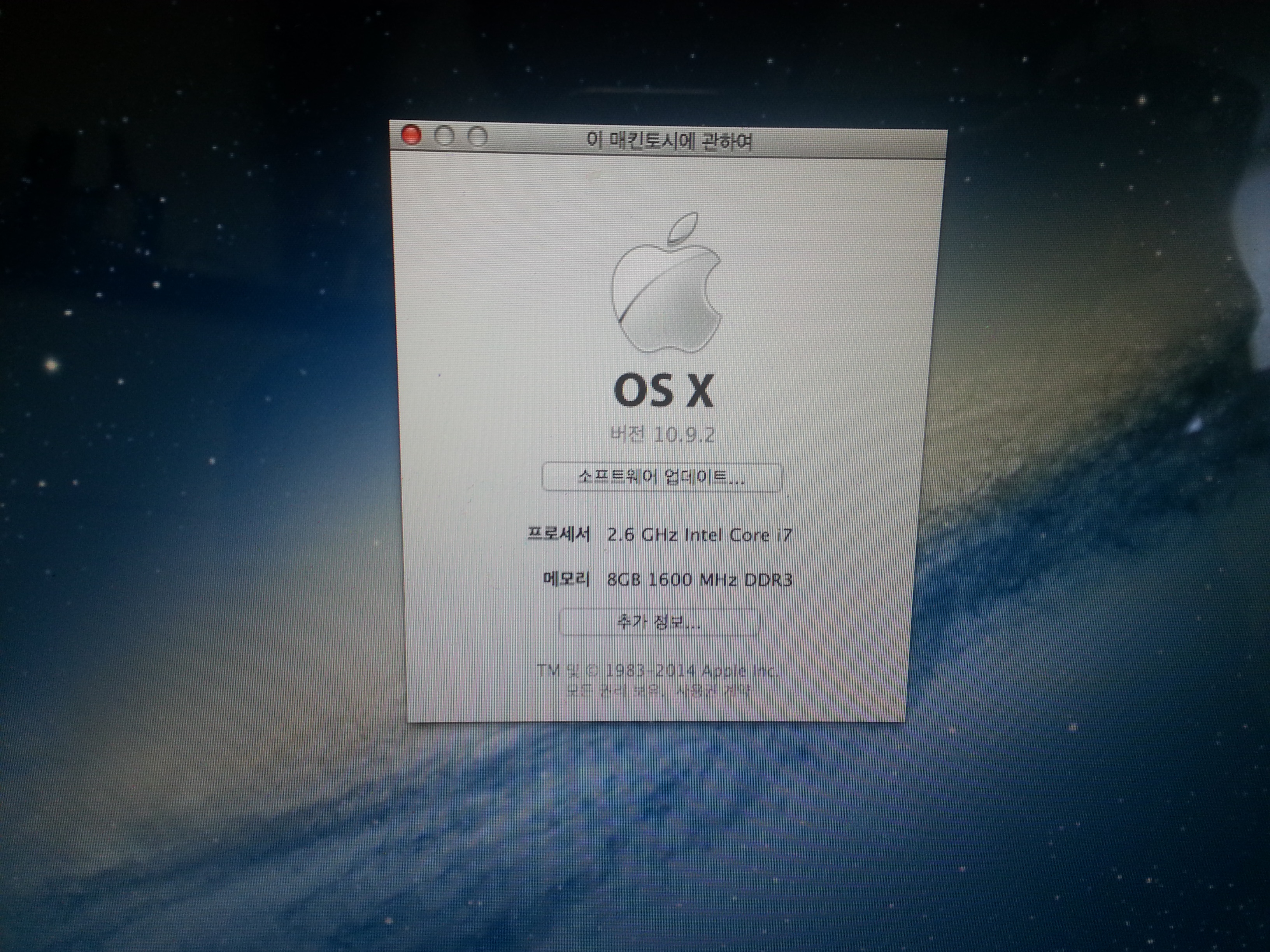The image size is (1270, 952).
Task: Open 소프트웨어 업데이트 (Software Update)
Action: click(661, 477)
